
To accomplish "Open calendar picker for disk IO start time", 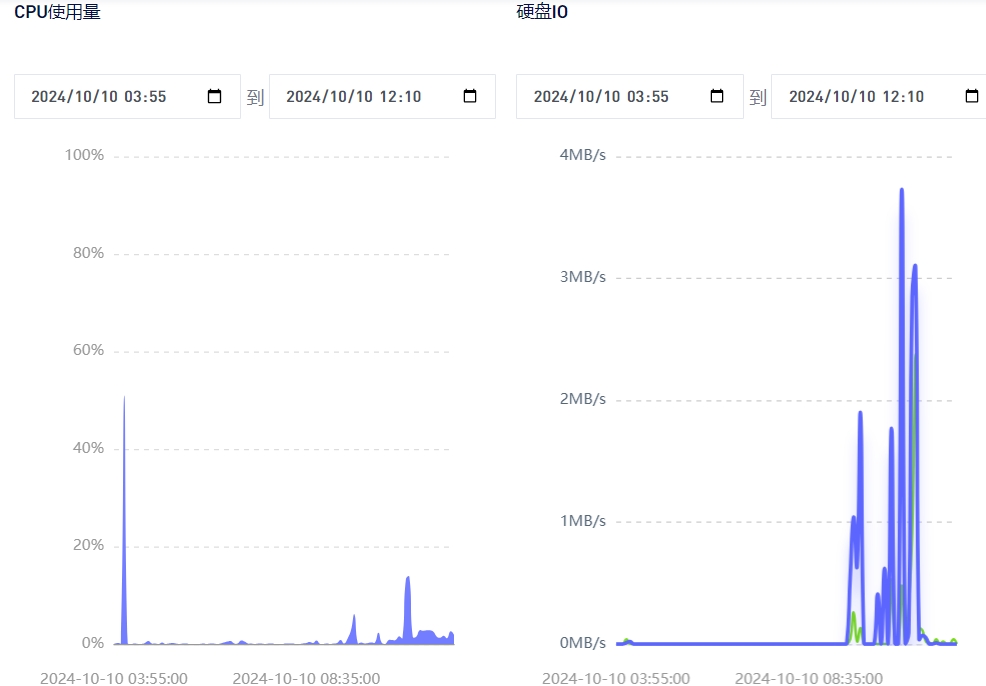I will [x=716, y=97].
